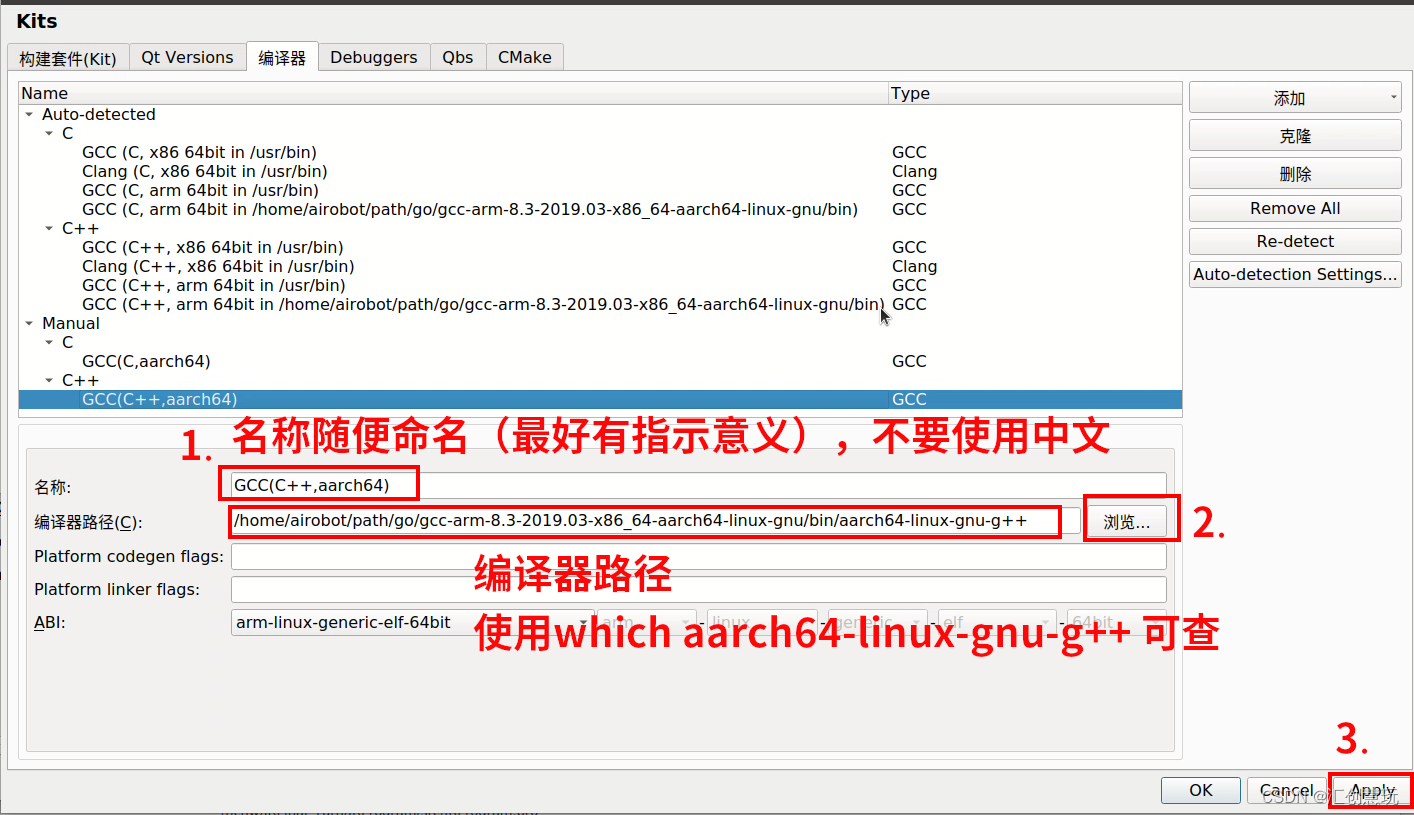Collapse the Manual tree group

[x=29, y=324]
